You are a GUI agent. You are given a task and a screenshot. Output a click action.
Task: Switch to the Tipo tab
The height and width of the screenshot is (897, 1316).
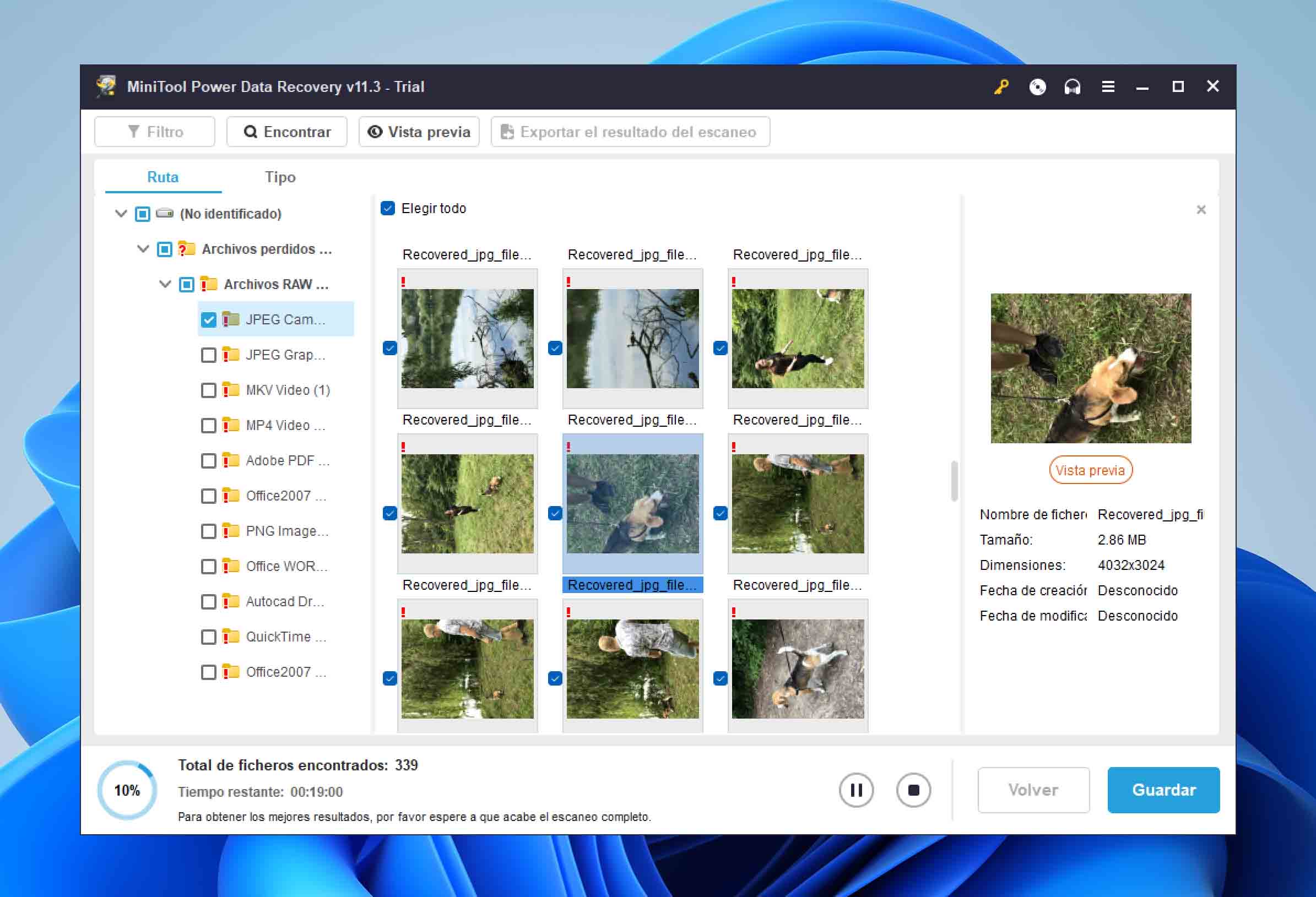tap(280, 177)
